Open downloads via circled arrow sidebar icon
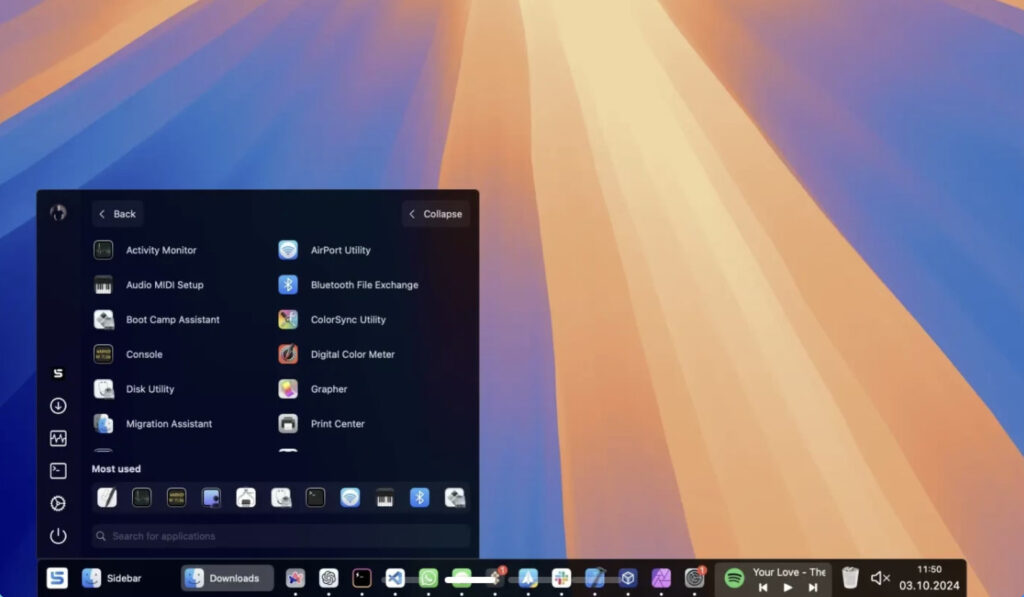The height and width of the screenshot is (597, 1024). pos(58,406)
